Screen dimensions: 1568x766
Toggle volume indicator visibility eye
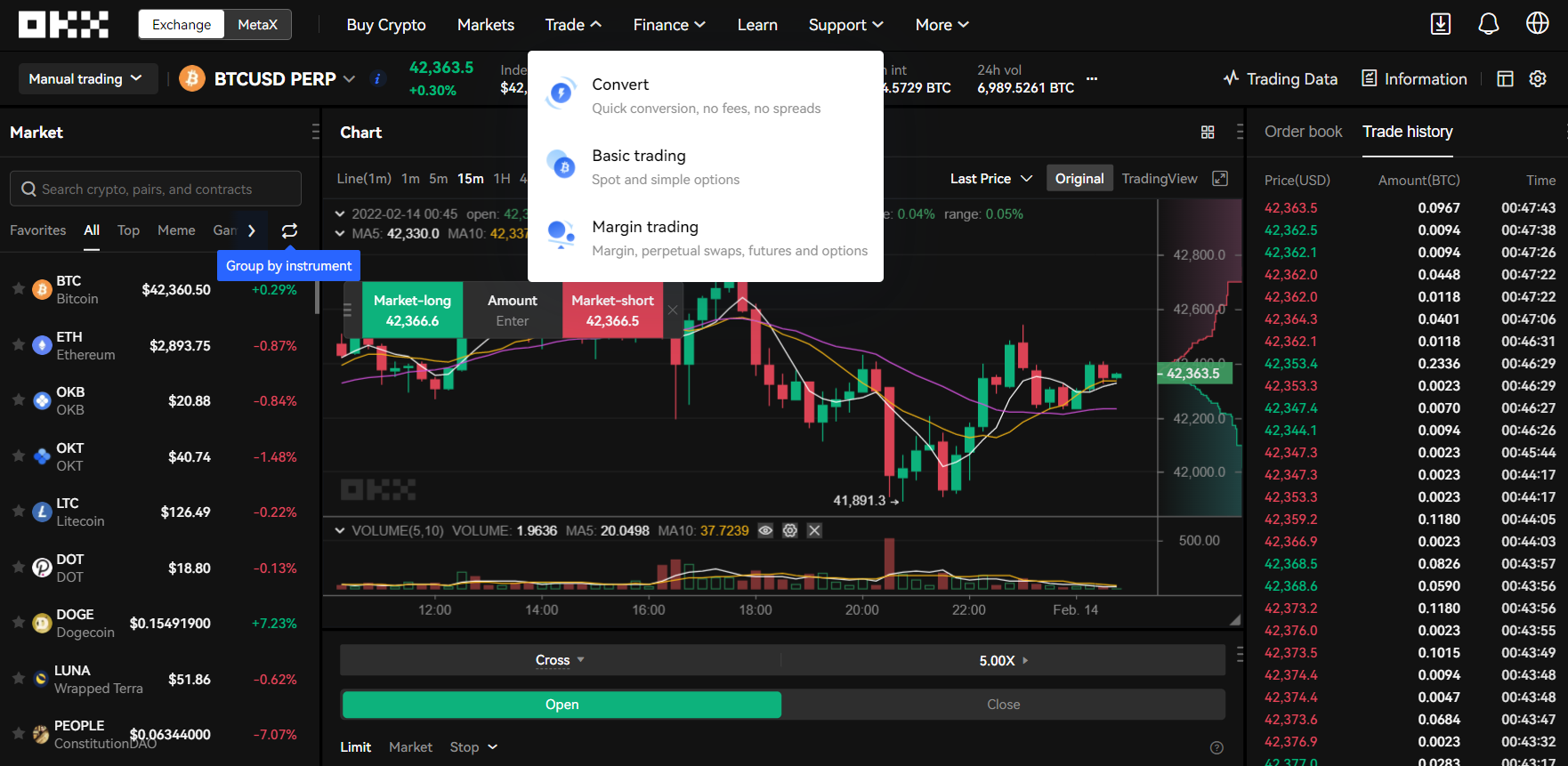coord(765,530)
